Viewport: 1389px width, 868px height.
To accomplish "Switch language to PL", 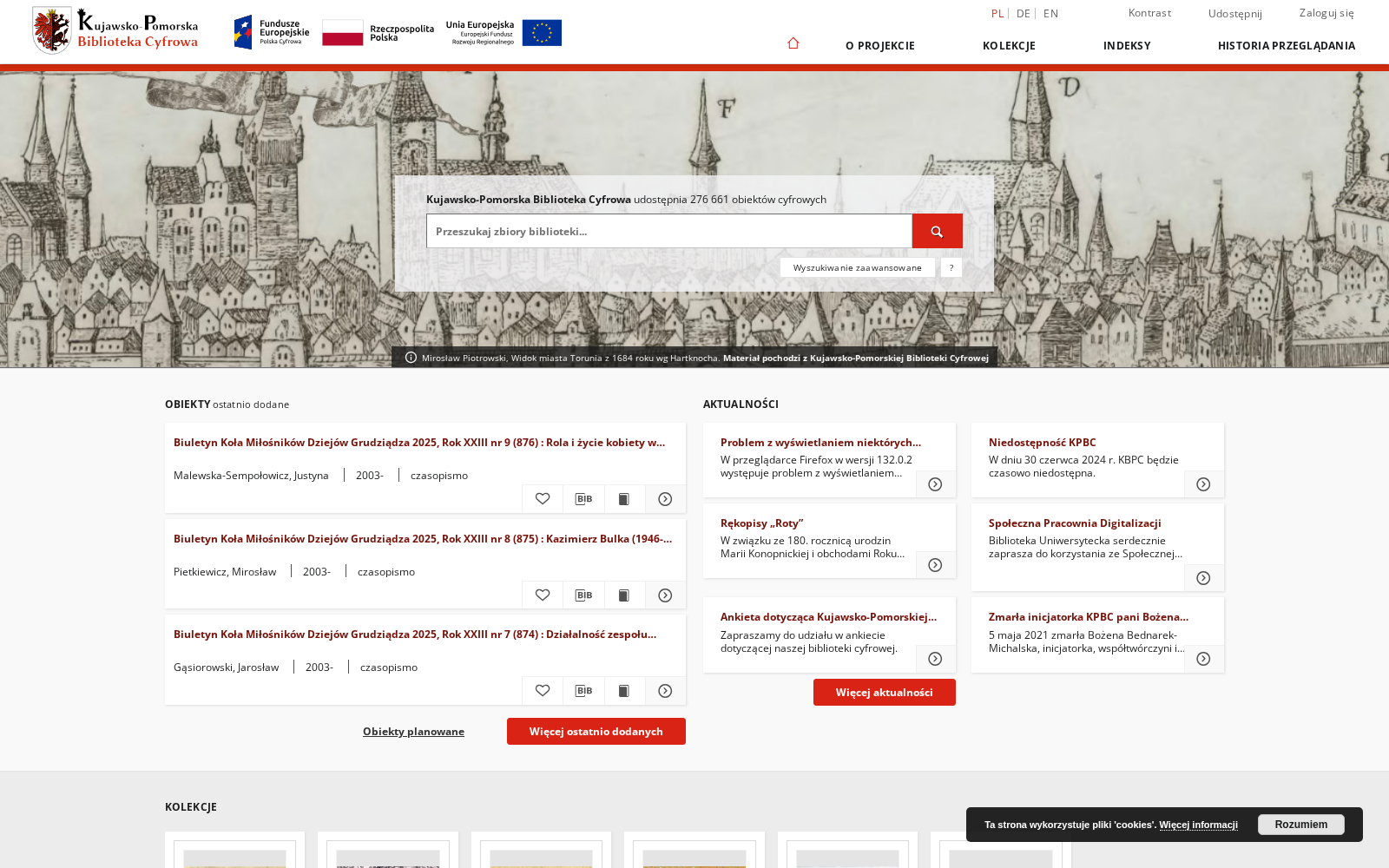I will [x=997, y=13].
